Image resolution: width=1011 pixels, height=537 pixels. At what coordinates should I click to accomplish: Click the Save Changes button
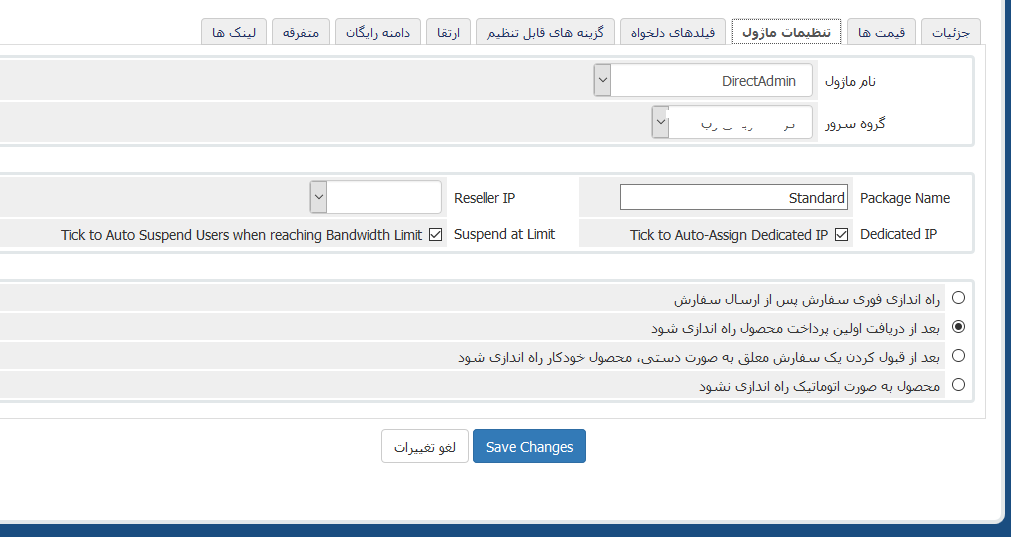(x=529, y=447)
